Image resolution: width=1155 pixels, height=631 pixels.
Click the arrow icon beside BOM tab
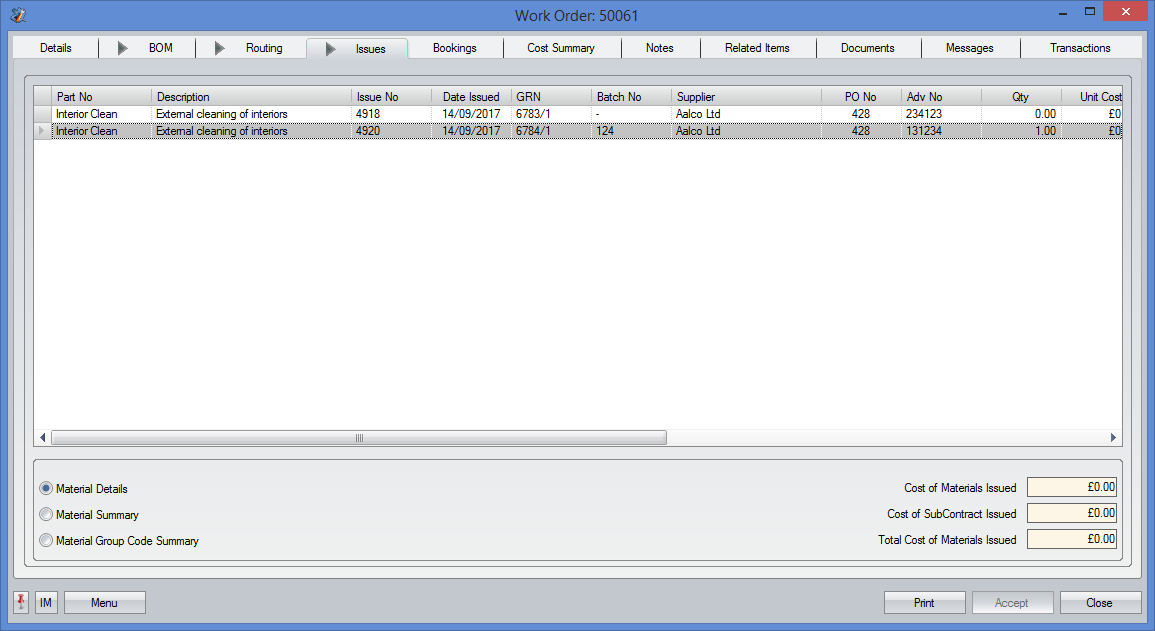(123, 48)
